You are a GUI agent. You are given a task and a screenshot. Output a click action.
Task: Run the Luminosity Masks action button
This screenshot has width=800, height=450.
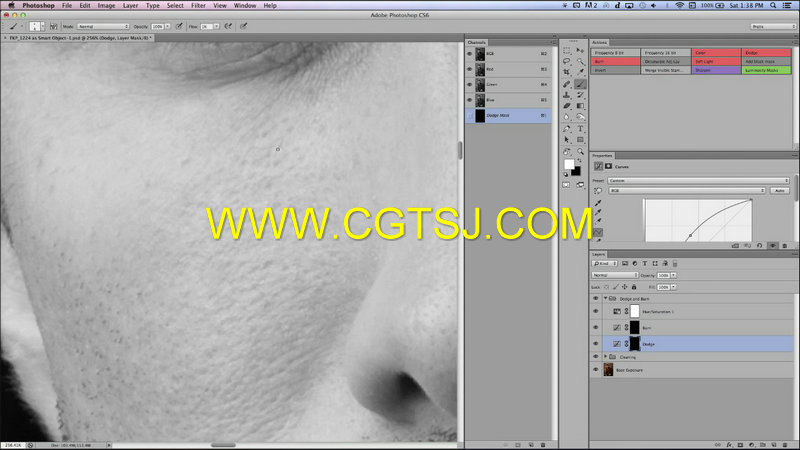tap(766, 70)
